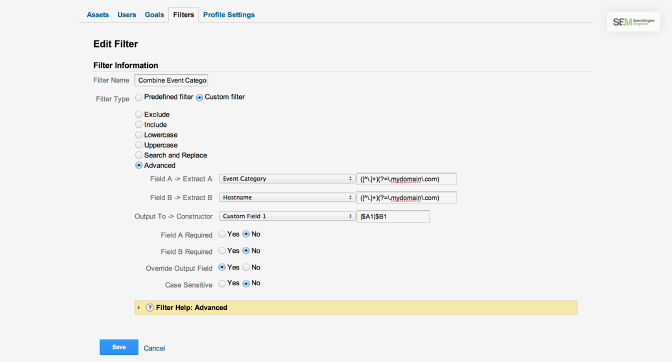Set Field A Required to Yes

coord(222,234)
